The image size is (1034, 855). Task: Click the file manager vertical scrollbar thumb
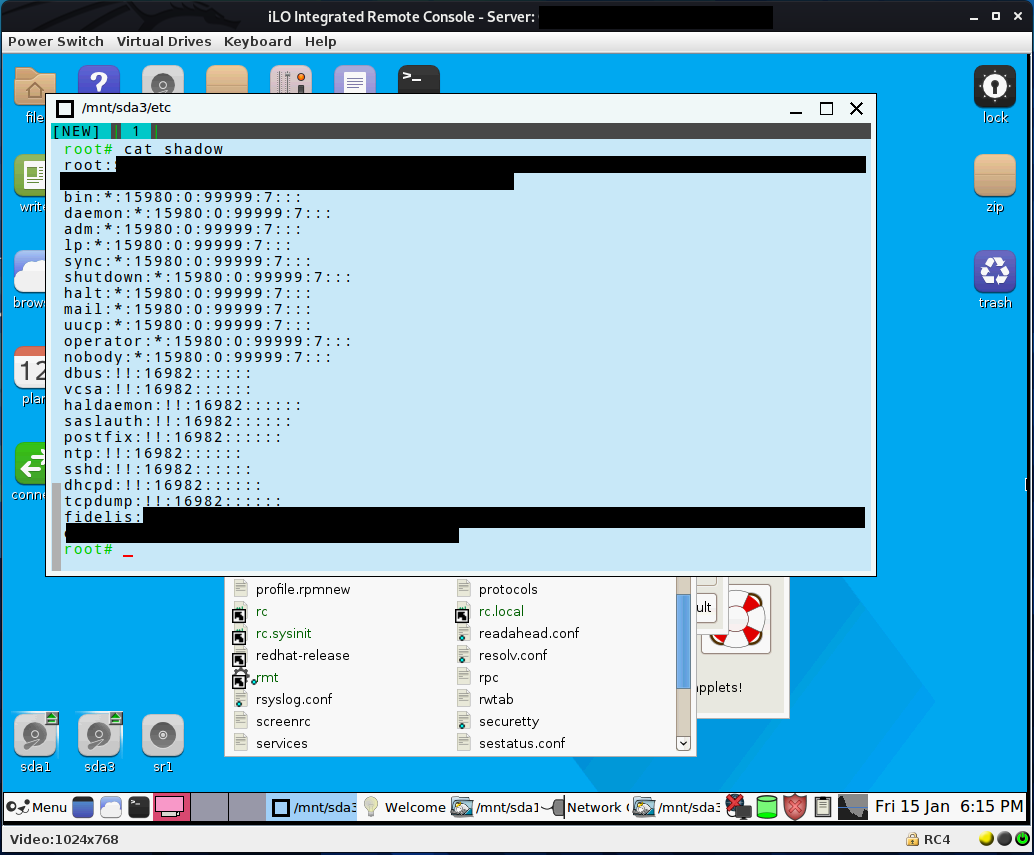683,639
